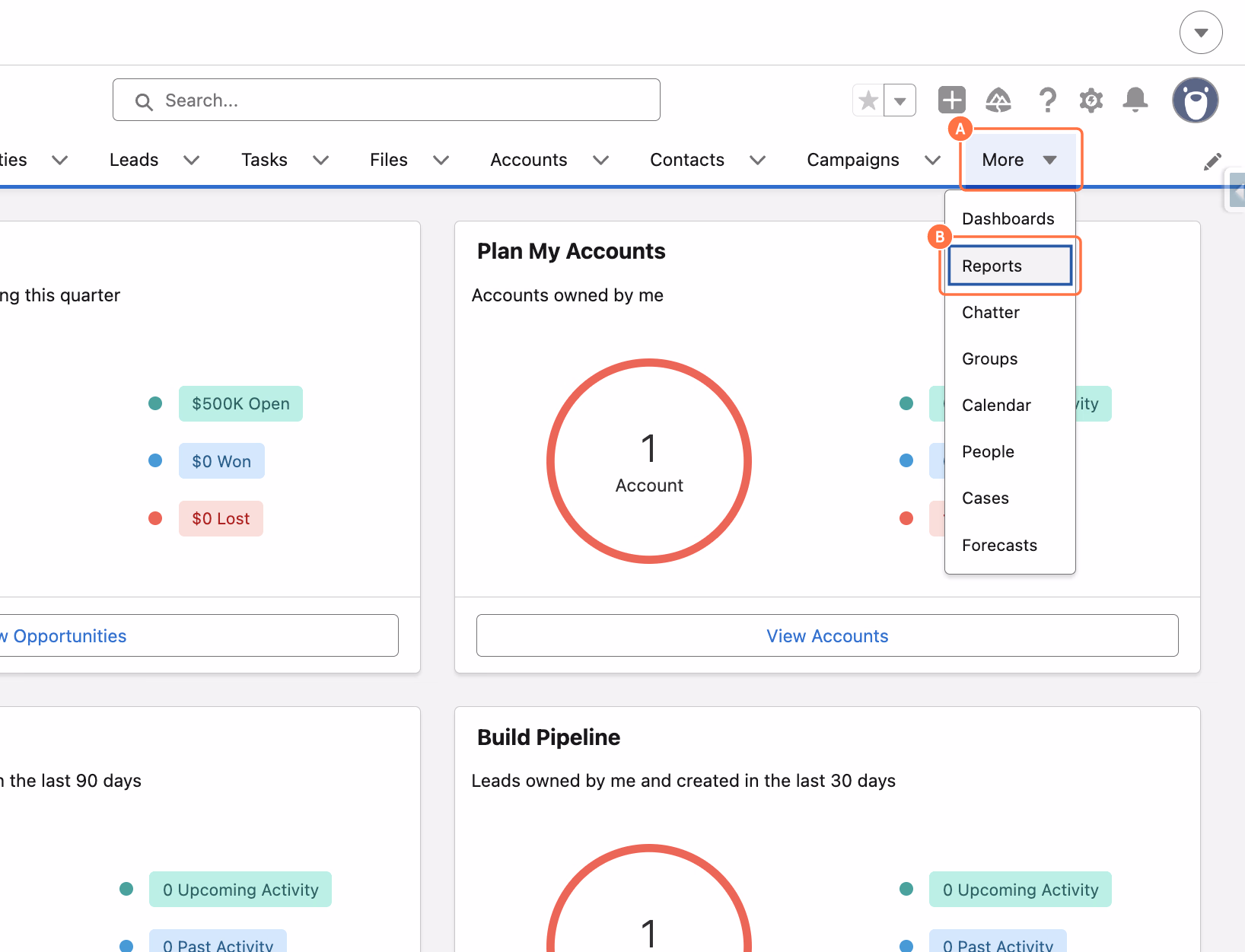Select Groups in the More menu
1245x952 pixels.
[1010, 359]
